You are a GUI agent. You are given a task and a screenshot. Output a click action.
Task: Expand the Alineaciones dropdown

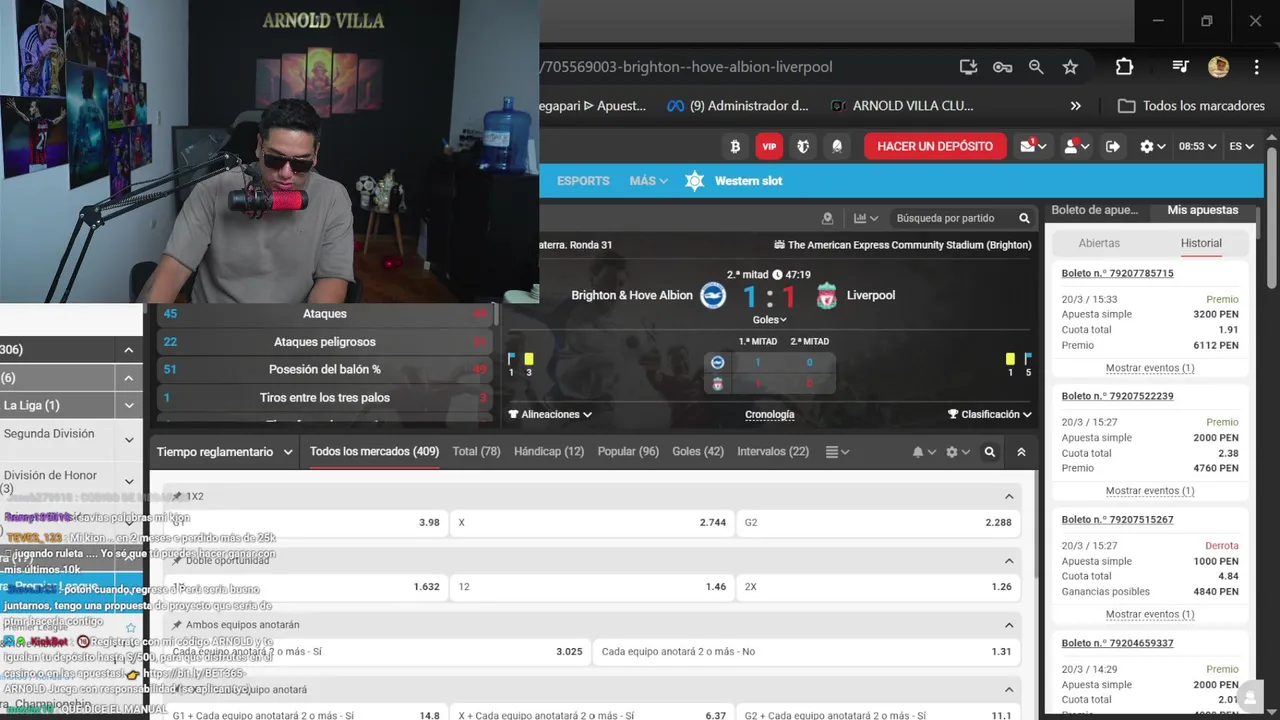pyautogui.click(x=550, y=414)
